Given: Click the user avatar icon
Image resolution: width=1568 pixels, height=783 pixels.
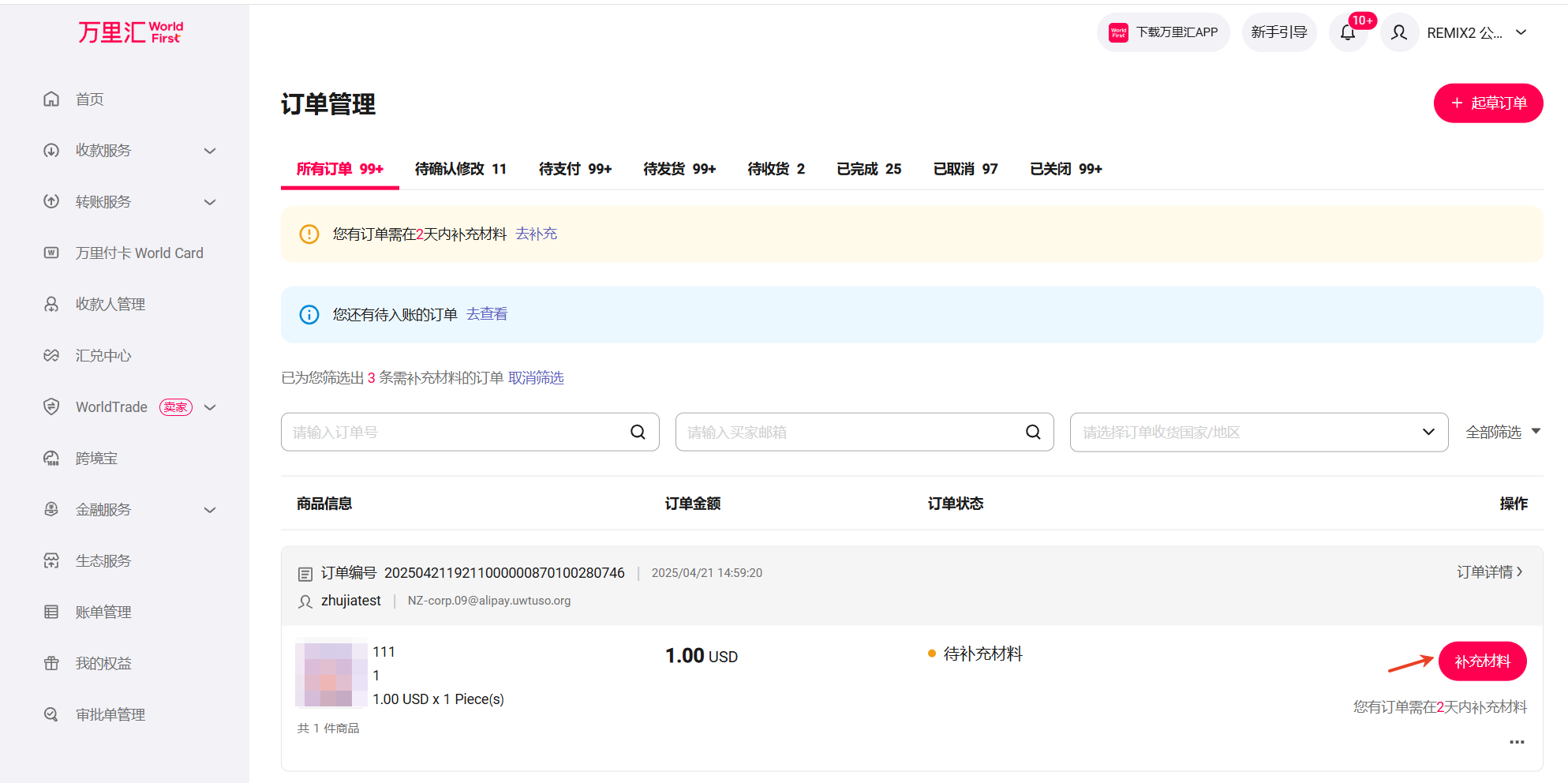Looking at the screenshot, I should (x=1398, y=32).
